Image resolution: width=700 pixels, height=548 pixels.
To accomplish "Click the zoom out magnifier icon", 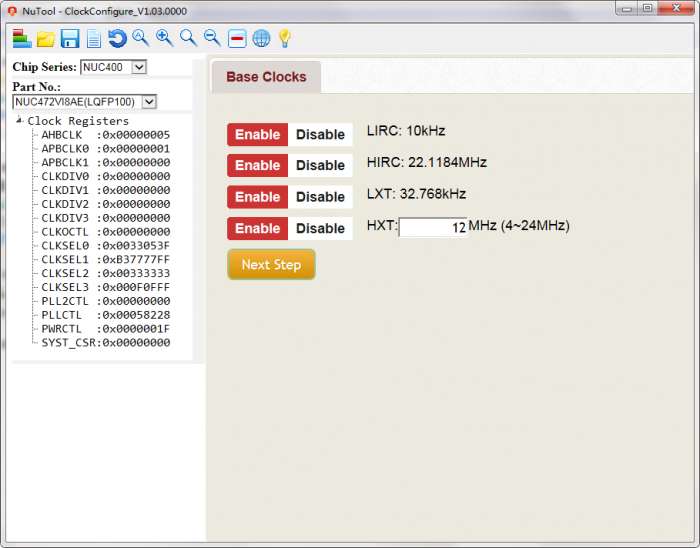I will tap(212, 38).
